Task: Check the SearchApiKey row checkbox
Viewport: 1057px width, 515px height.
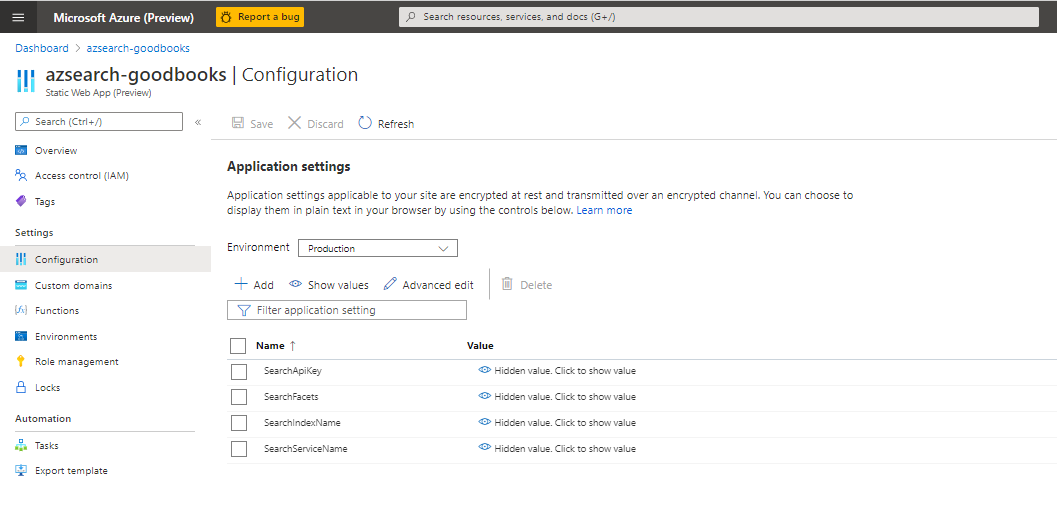Action: pos(239,371)
